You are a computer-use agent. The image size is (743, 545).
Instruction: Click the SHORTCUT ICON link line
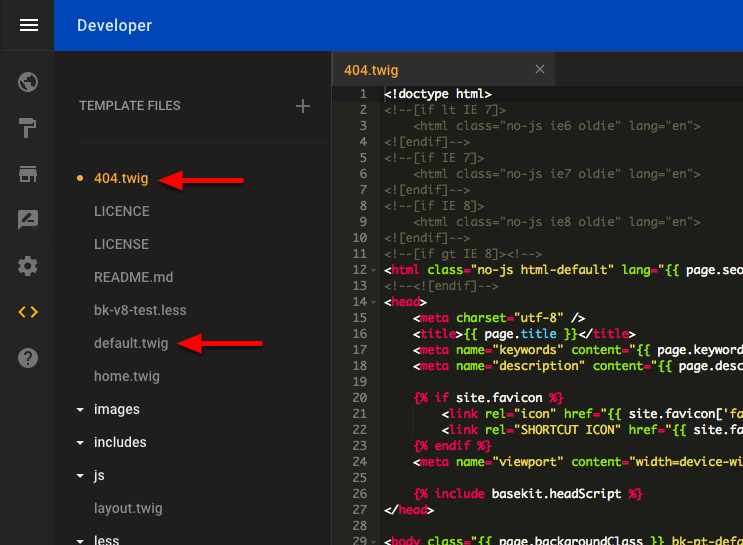tap(592, 429)
